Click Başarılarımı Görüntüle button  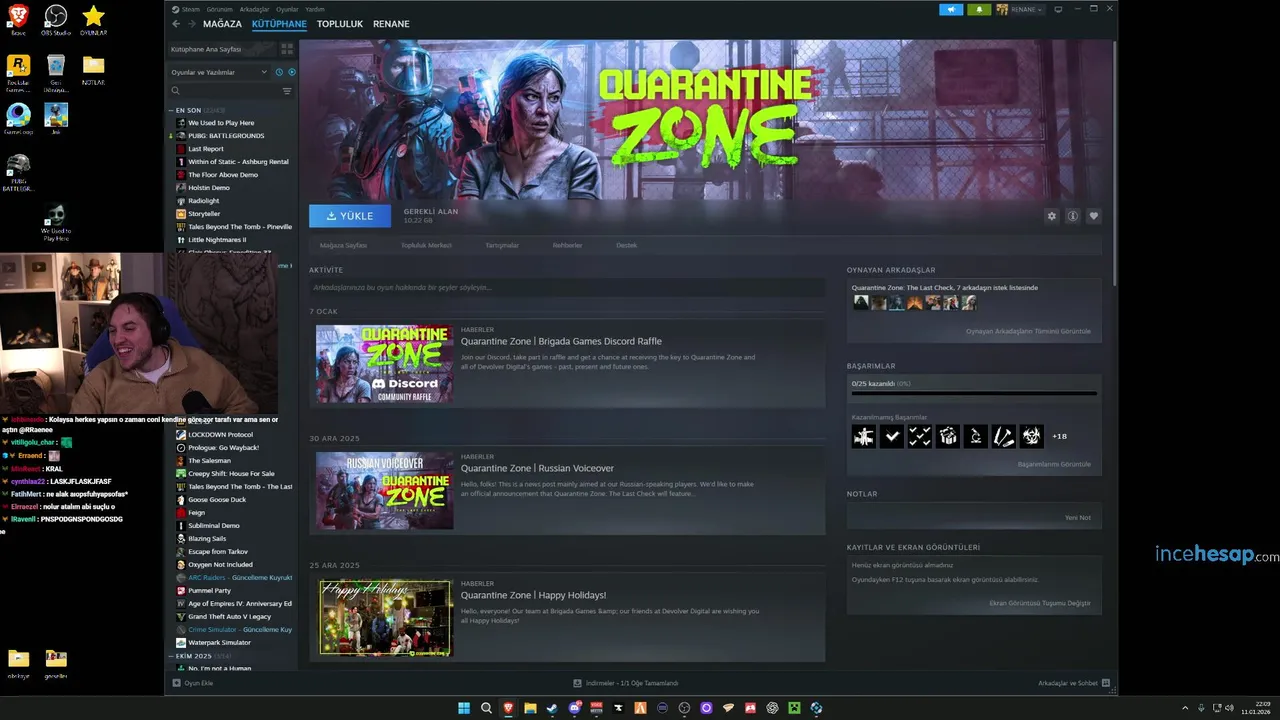tap(1054, 464)
